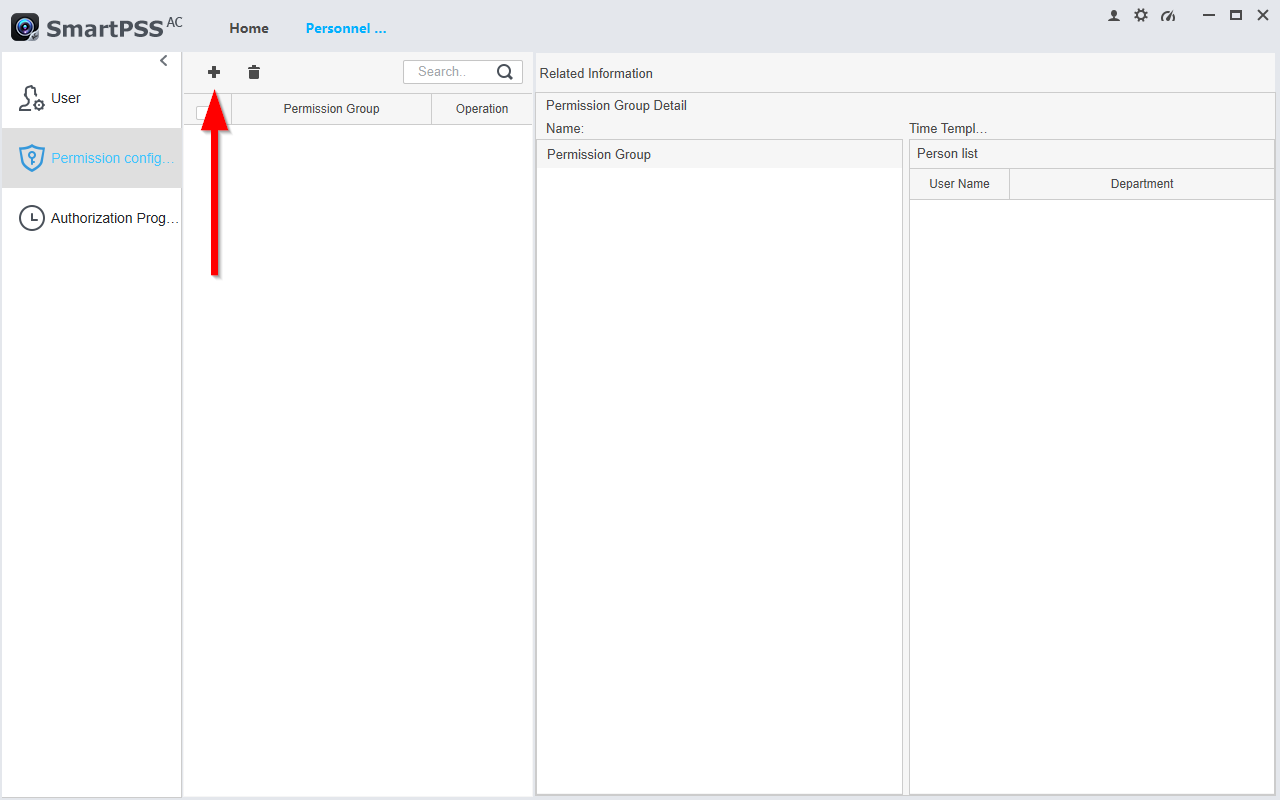Open the user account icon in title bar

pos(1114,16)
